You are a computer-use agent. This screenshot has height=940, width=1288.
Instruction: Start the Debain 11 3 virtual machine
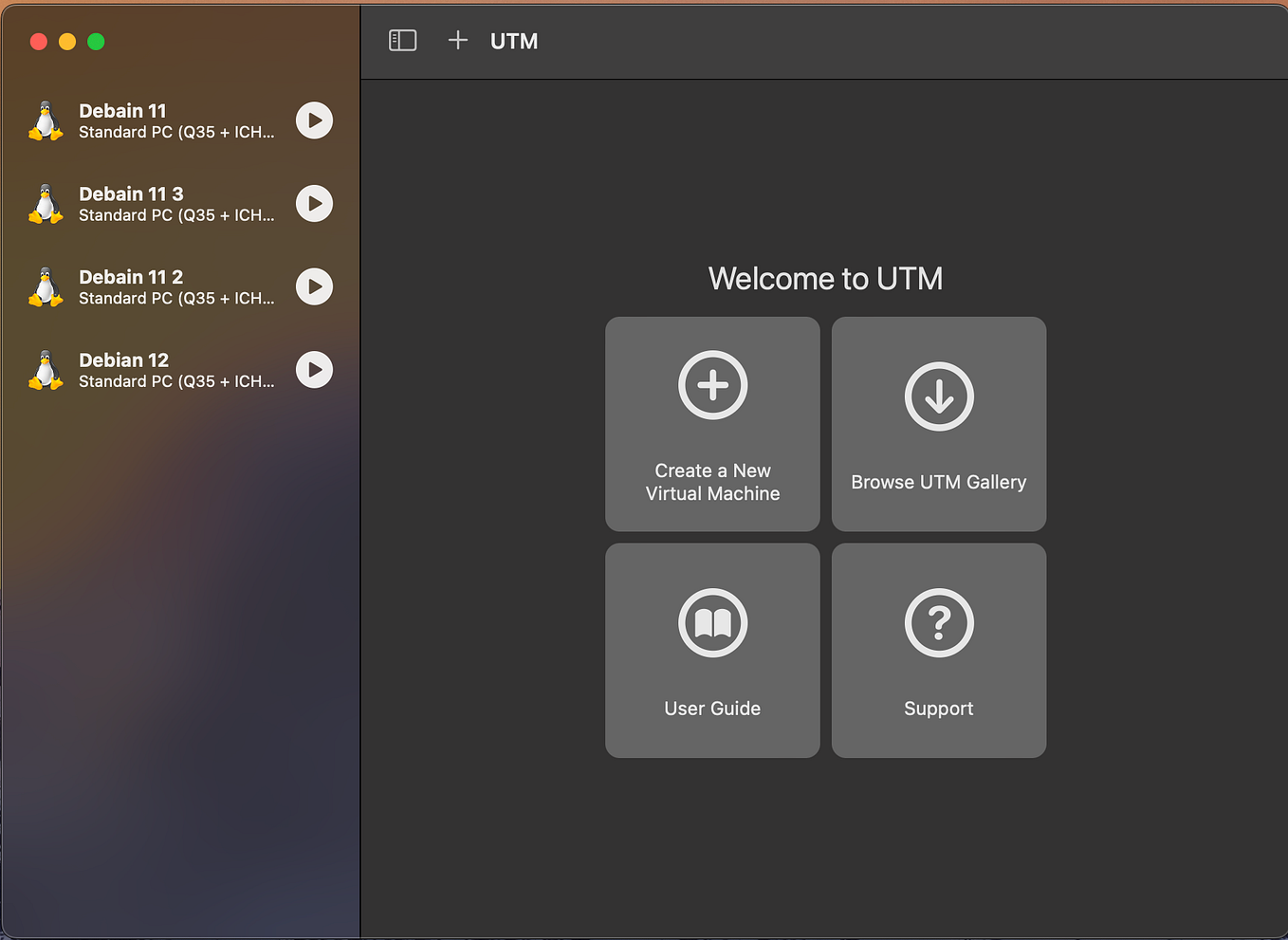(314, 203)
